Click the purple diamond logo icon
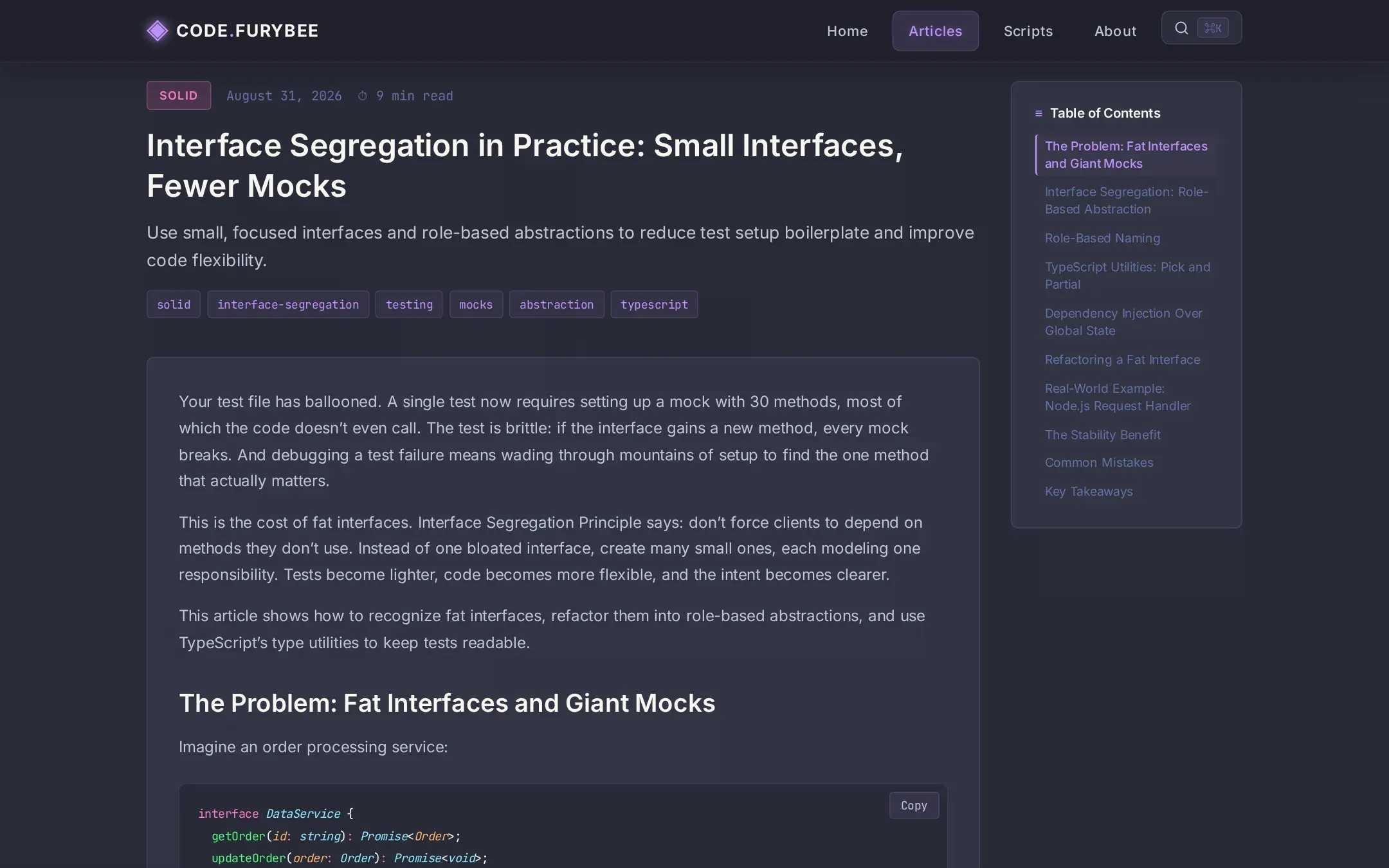The width and height of the screenshot is (1389, 868). pos(157,31)
